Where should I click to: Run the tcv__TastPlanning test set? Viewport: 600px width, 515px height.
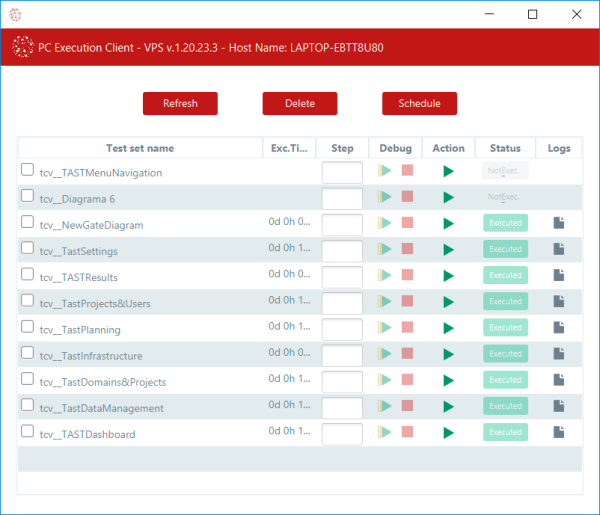pyautogui.click(x=448, y=328)
